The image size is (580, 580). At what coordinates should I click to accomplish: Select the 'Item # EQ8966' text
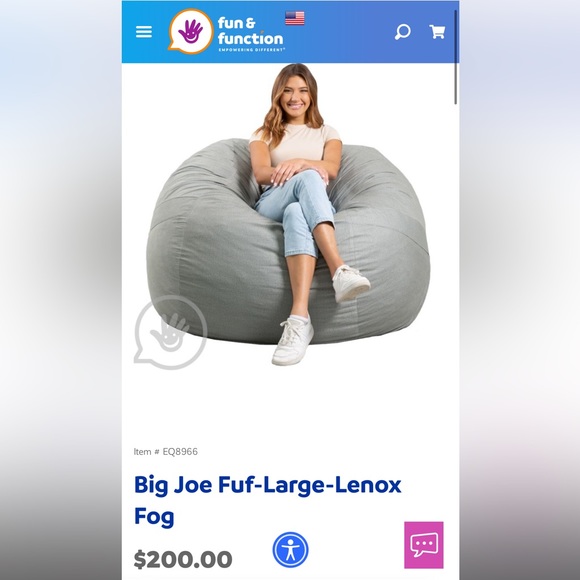(166, 452)
